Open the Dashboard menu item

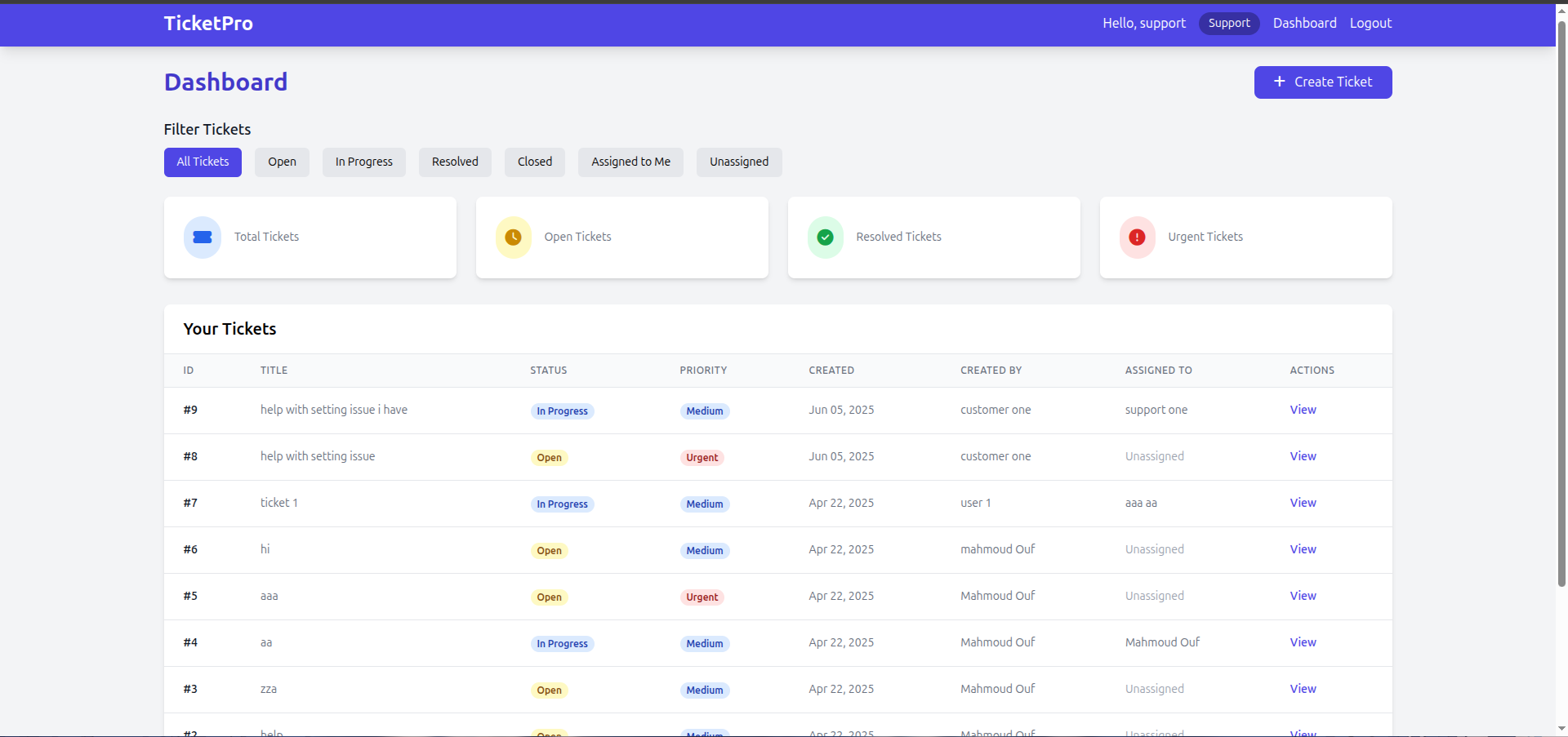pos(1304,23)
